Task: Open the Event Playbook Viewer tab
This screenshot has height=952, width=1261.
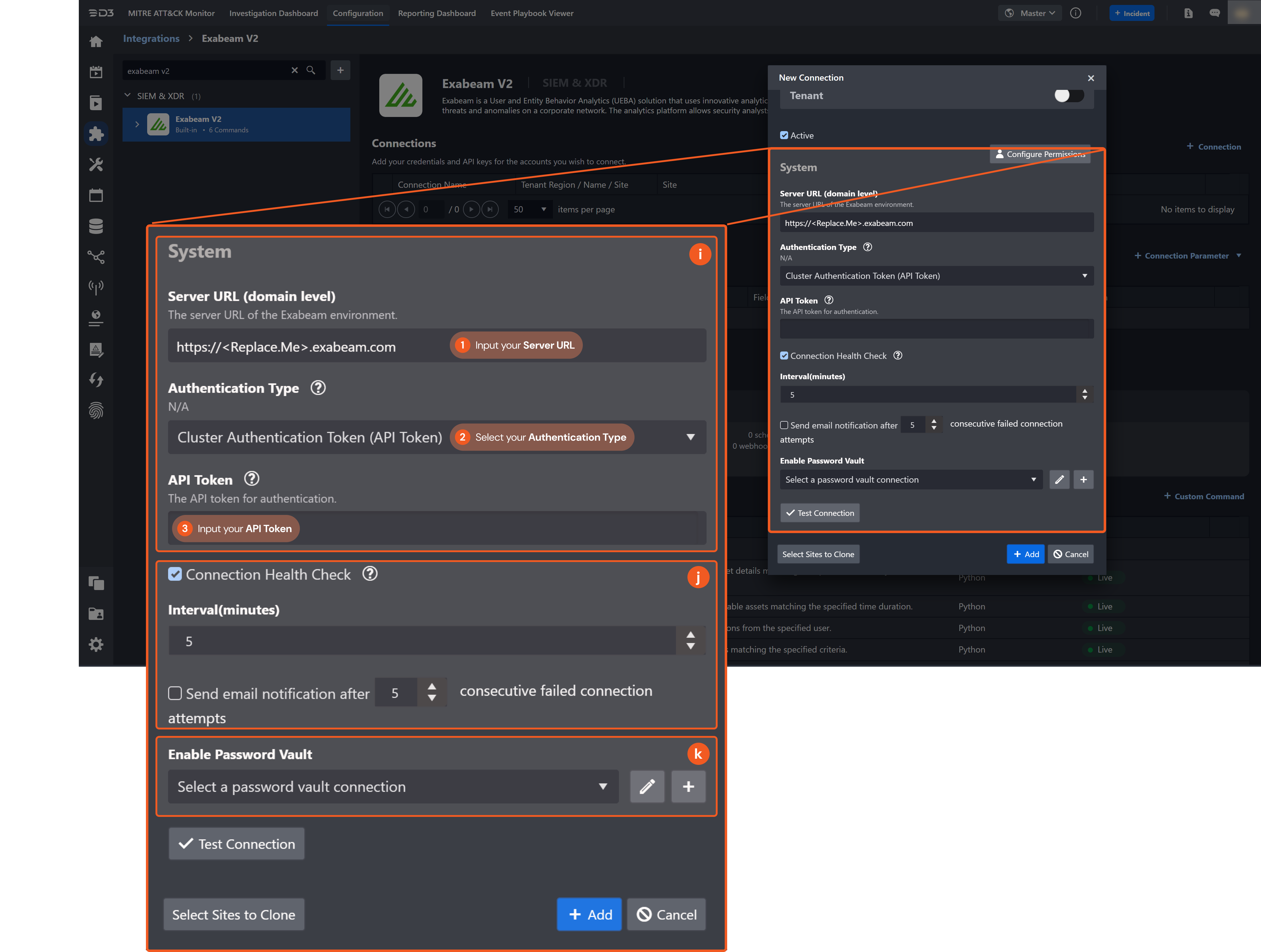Action: coord(531,13)
